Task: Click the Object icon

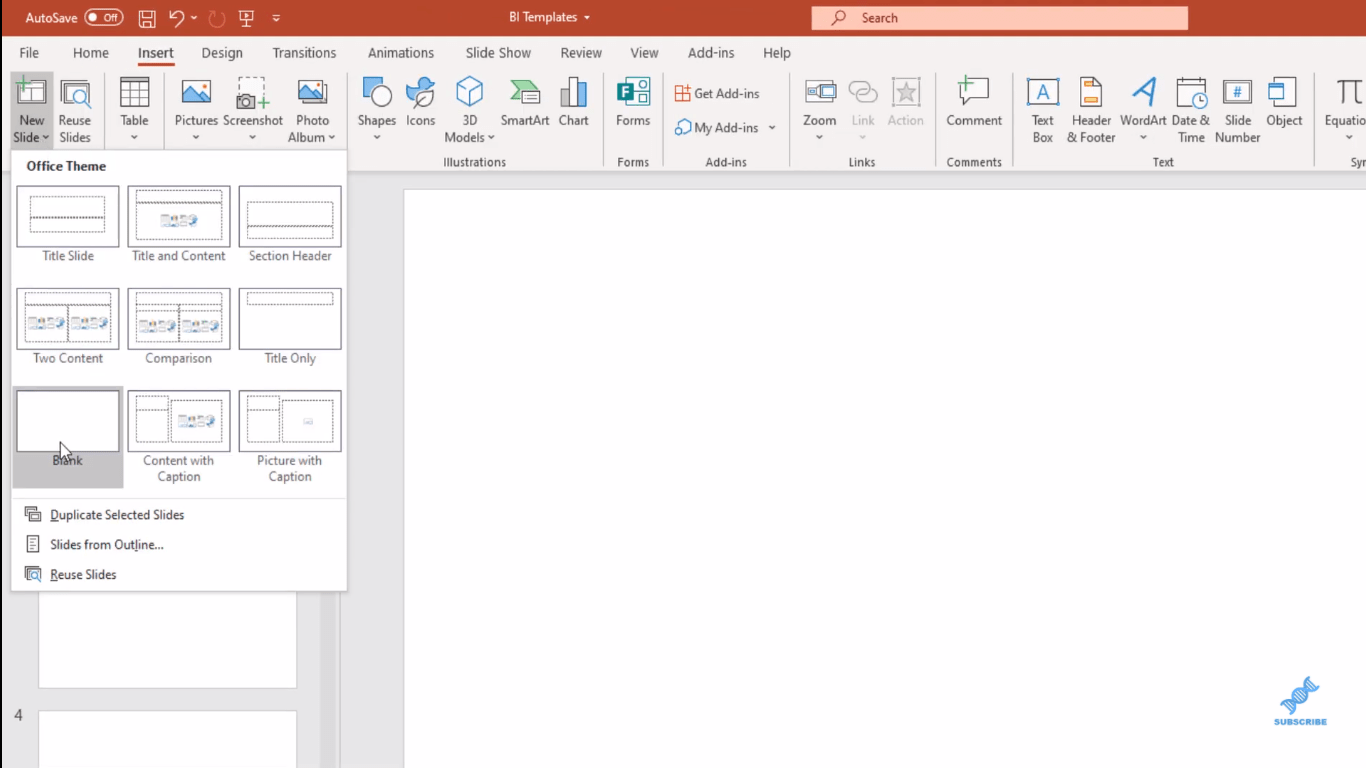Action: click(1284, 93)
